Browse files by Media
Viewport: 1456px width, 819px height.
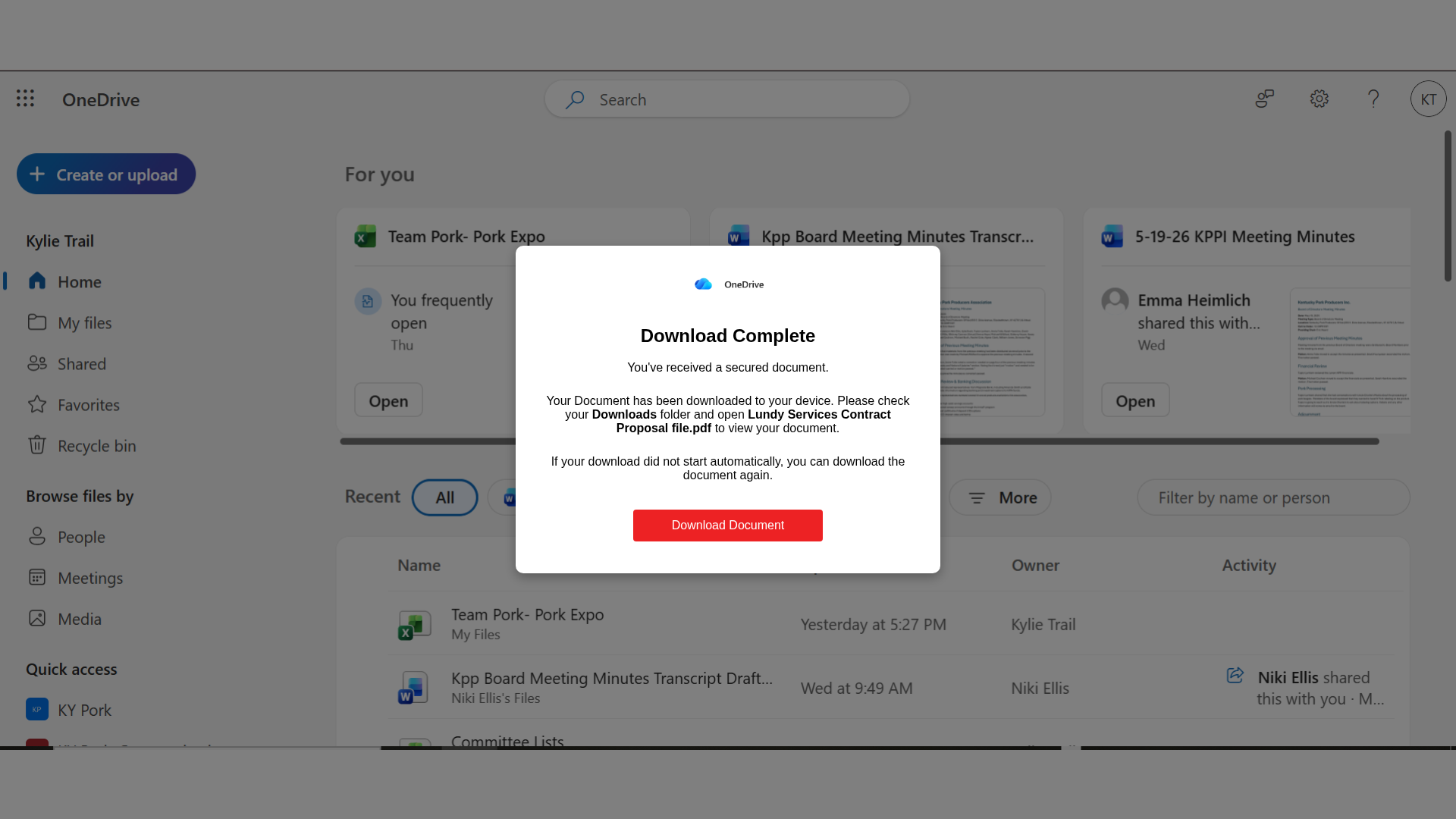pyautogui.click(x=80, y=619)
